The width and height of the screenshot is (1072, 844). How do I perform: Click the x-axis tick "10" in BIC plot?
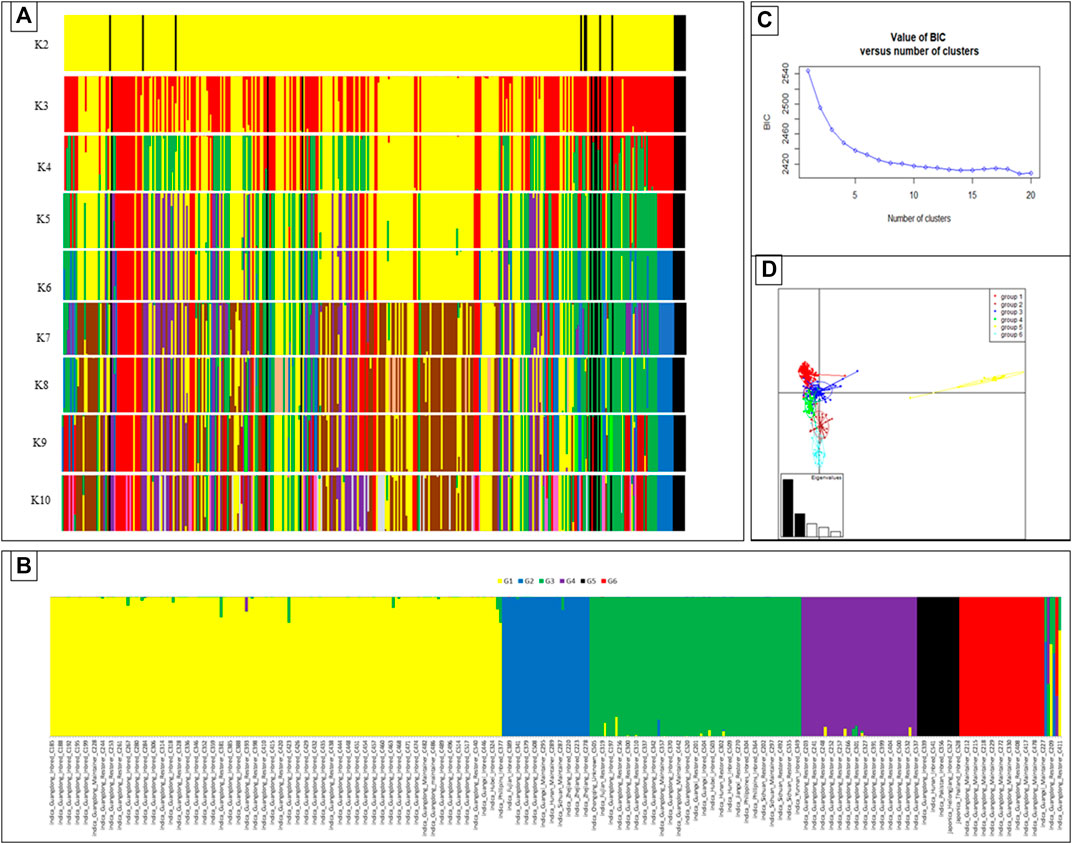913,195
